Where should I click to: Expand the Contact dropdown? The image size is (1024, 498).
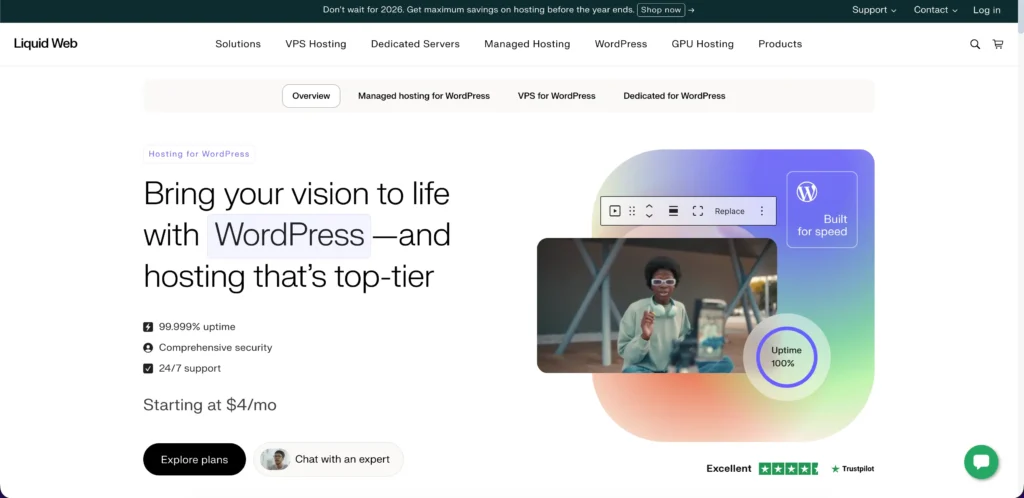pos(935,10)
